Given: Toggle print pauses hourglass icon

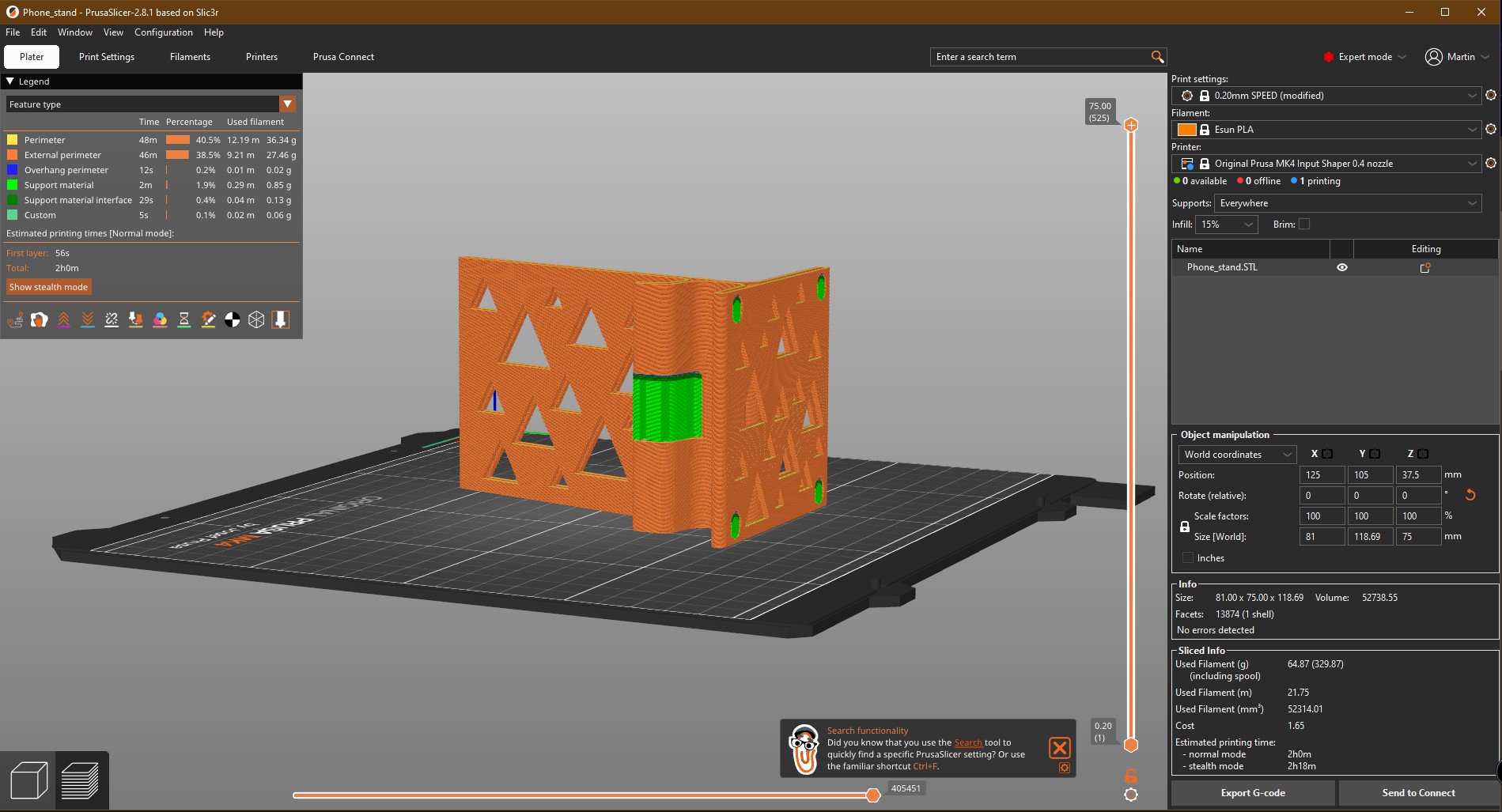Looking at the screenshot, I should pos(184,319).
